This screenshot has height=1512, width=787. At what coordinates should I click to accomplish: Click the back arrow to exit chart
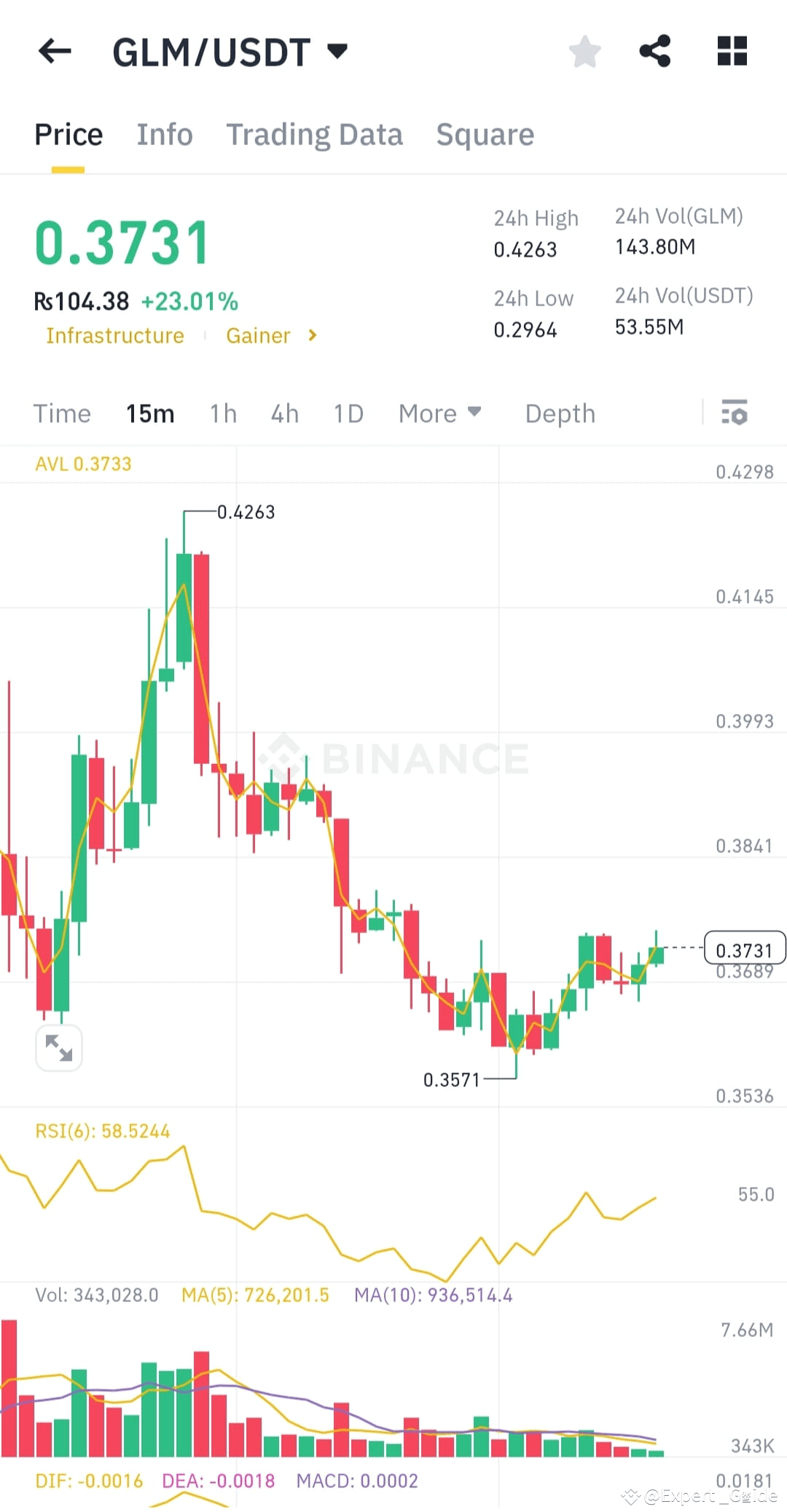tap(54, 51)
